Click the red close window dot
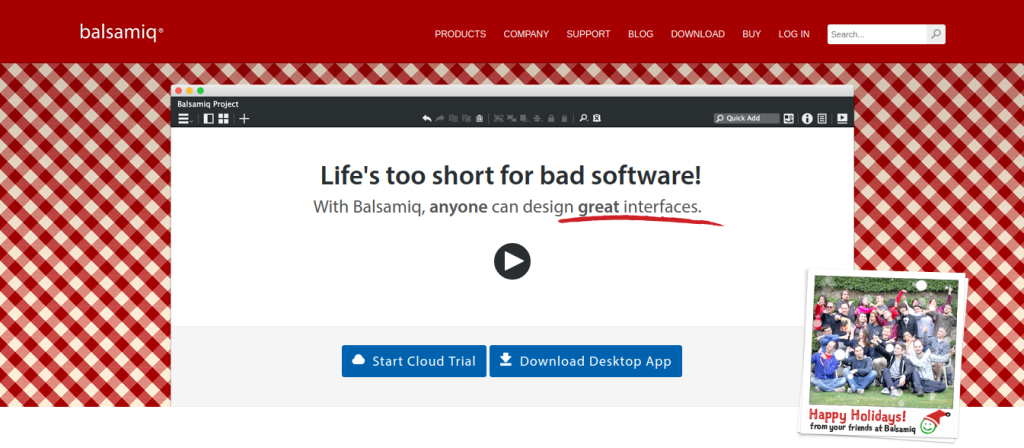Viewport: 1024px width, 448px height. point(179,91)
